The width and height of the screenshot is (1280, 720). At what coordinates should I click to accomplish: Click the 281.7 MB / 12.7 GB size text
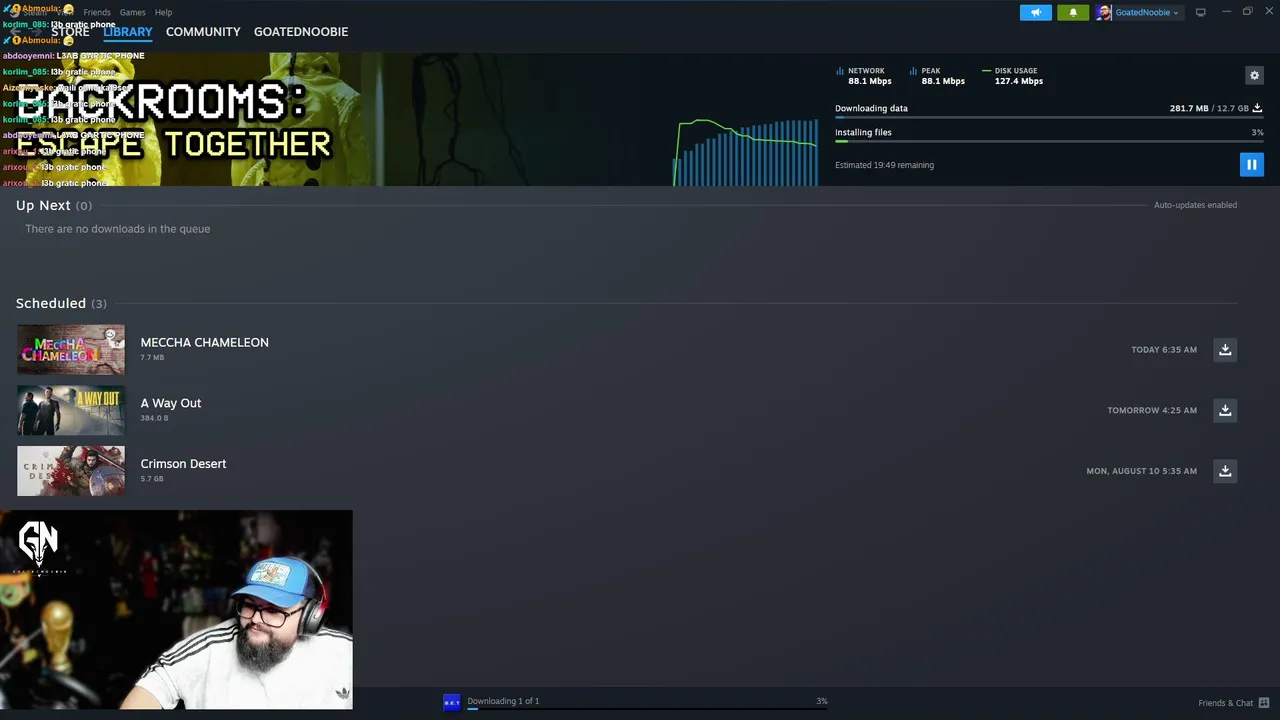pos(1209,108)
